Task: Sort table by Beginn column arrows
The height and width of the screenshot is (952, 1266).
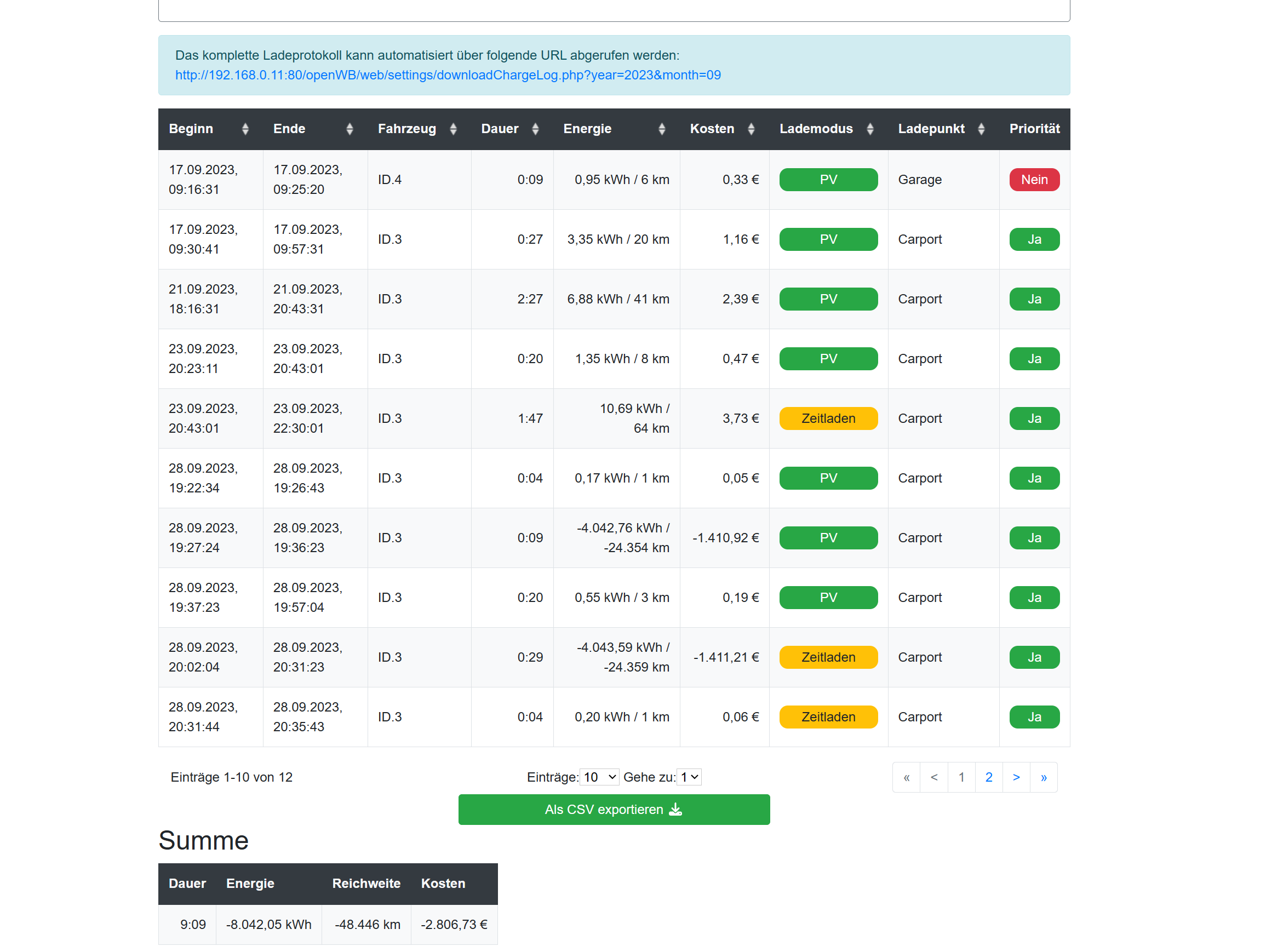Action: click(x=245, y=129)
